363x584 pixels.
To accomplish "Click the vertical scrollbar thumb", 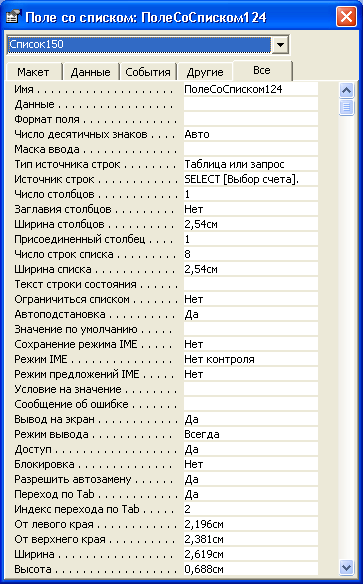I will tap(347, 107).
